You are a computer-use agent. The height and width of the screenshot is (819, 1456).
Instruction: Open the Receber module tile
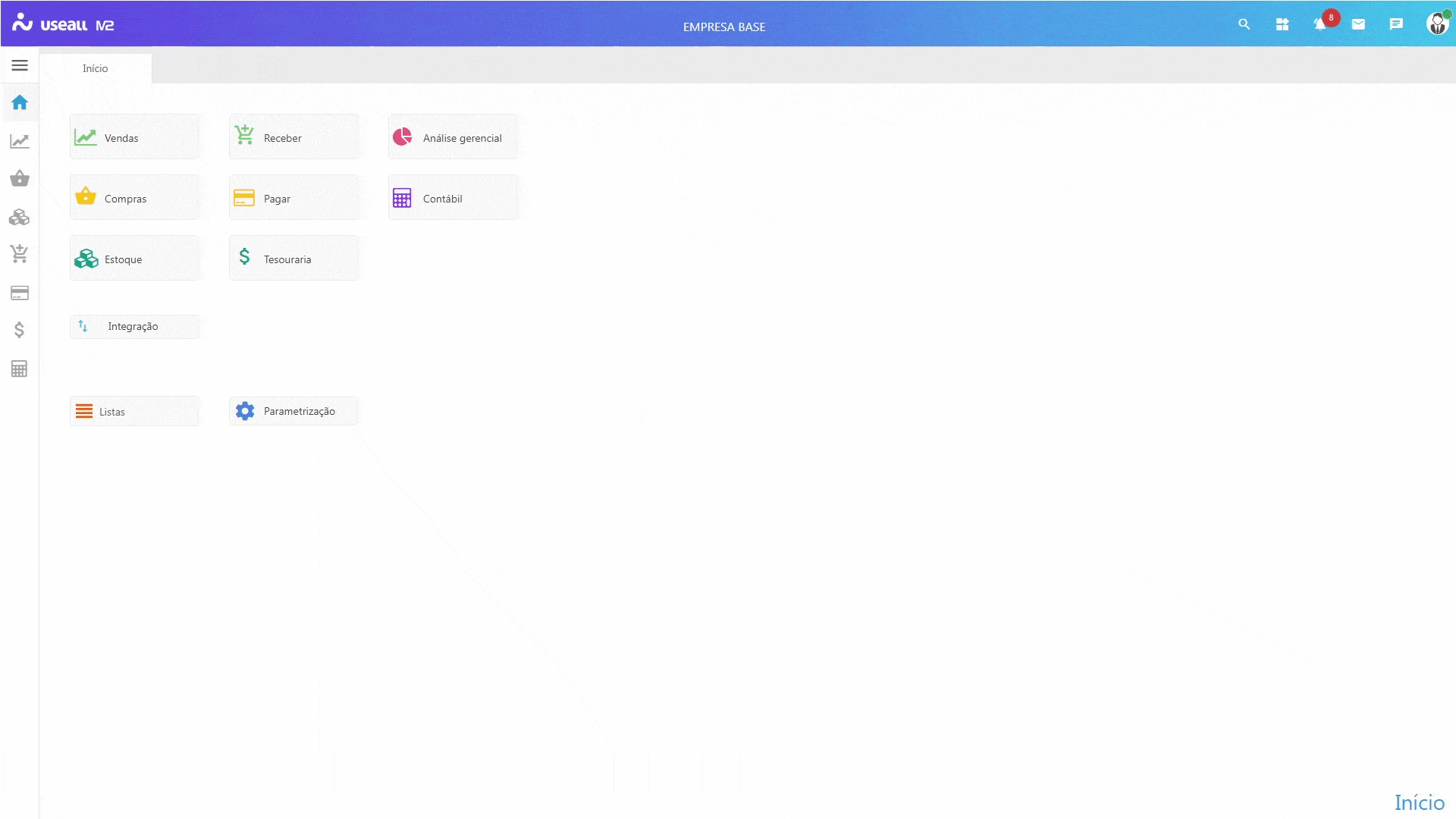click(294, 137)
